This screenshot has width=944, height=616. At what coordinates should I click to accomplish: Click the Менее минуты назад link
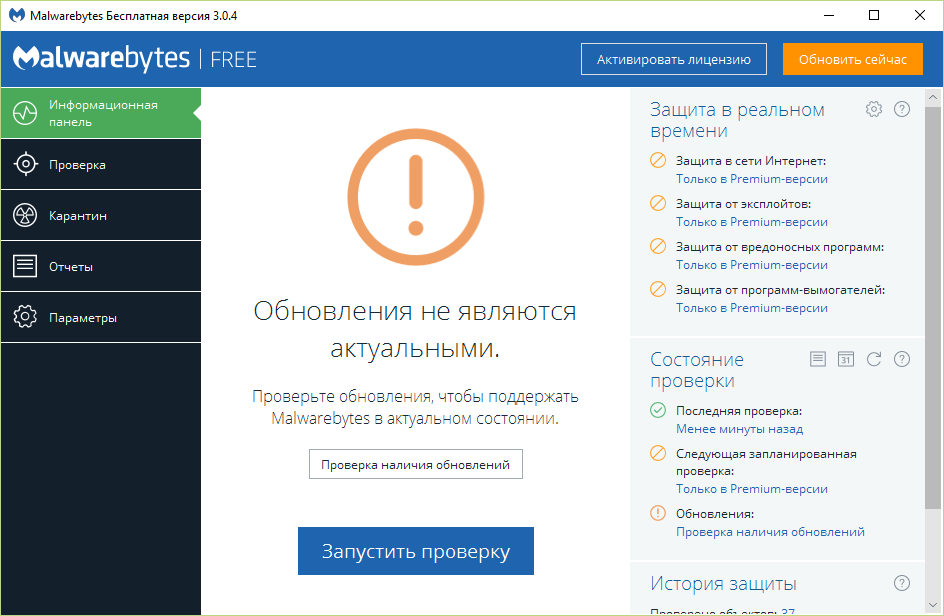coord(739,429)
